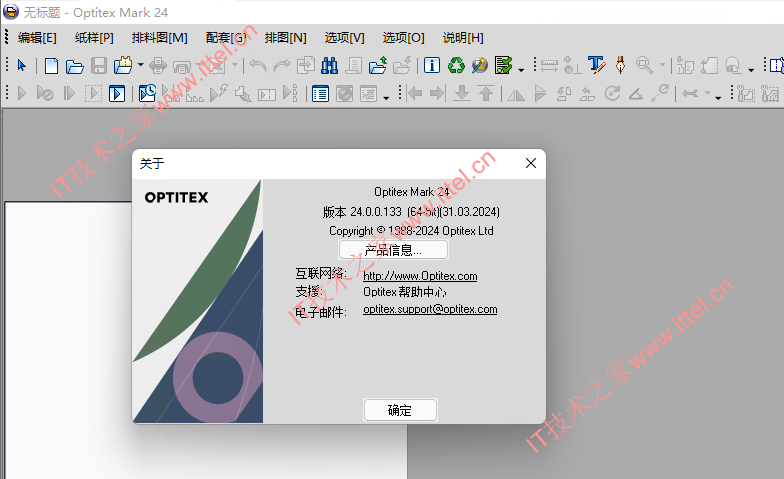Open the 排图[N] menu
The height and width of the screenshot is (479, 784).
click(x=286, y=38)
